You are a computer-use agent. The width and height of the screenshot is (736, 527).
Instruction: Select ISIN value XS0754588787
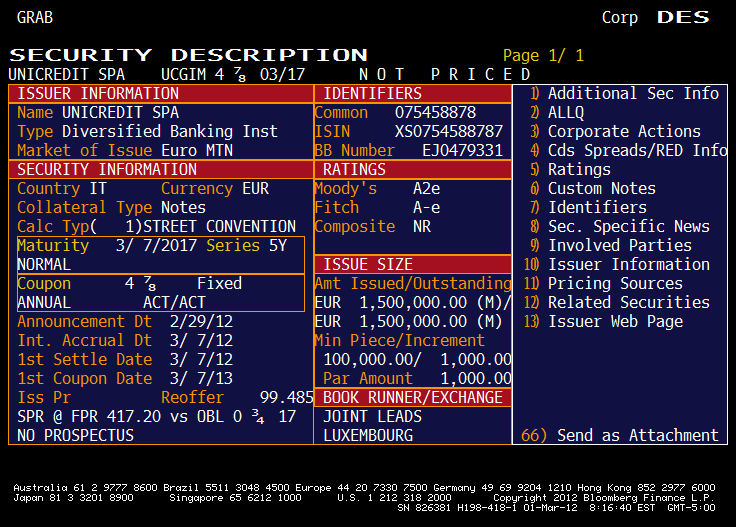(x=449, y=131)
